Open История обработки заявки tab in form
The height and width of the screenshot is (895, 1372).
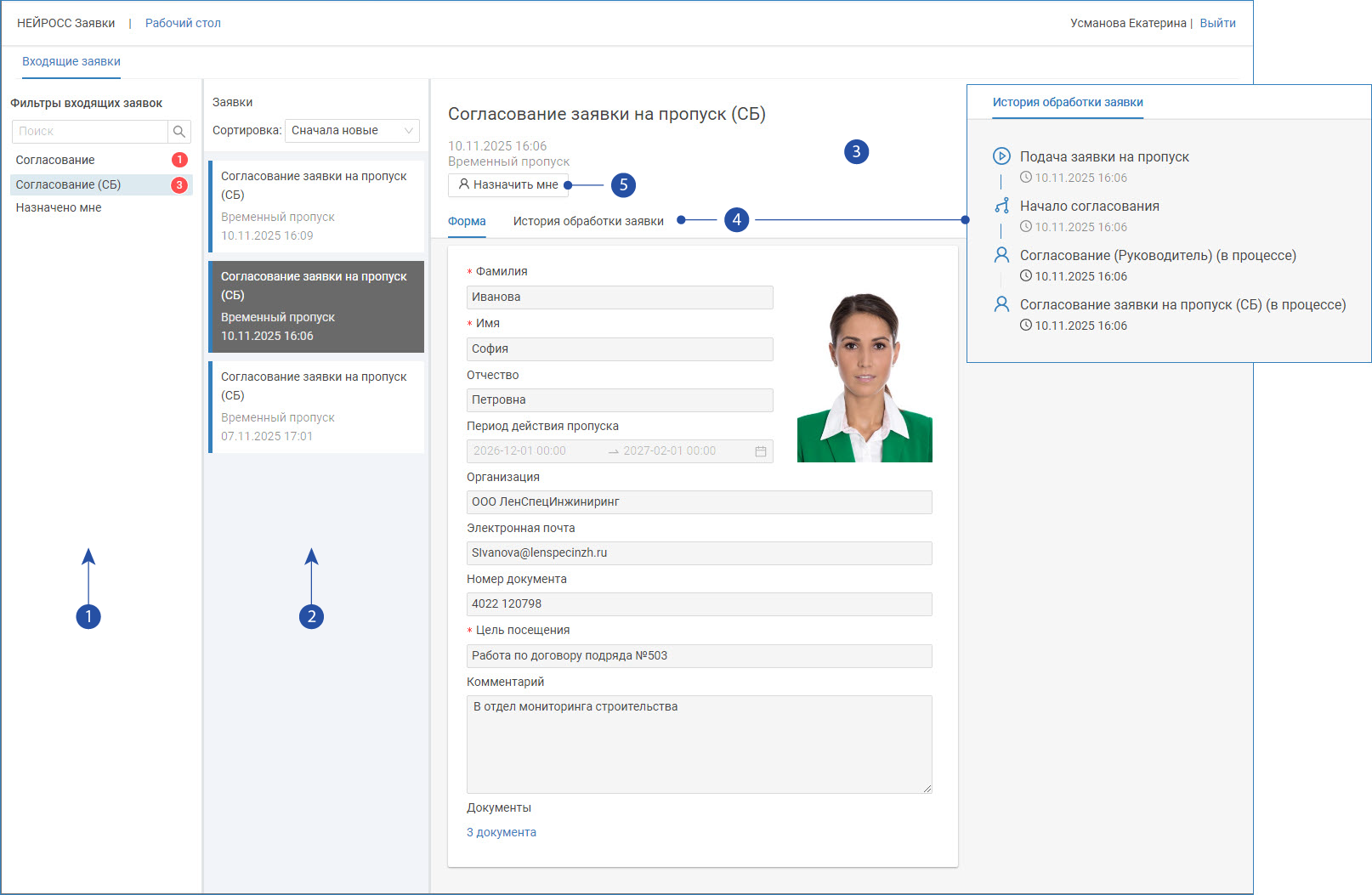point(588,221)
